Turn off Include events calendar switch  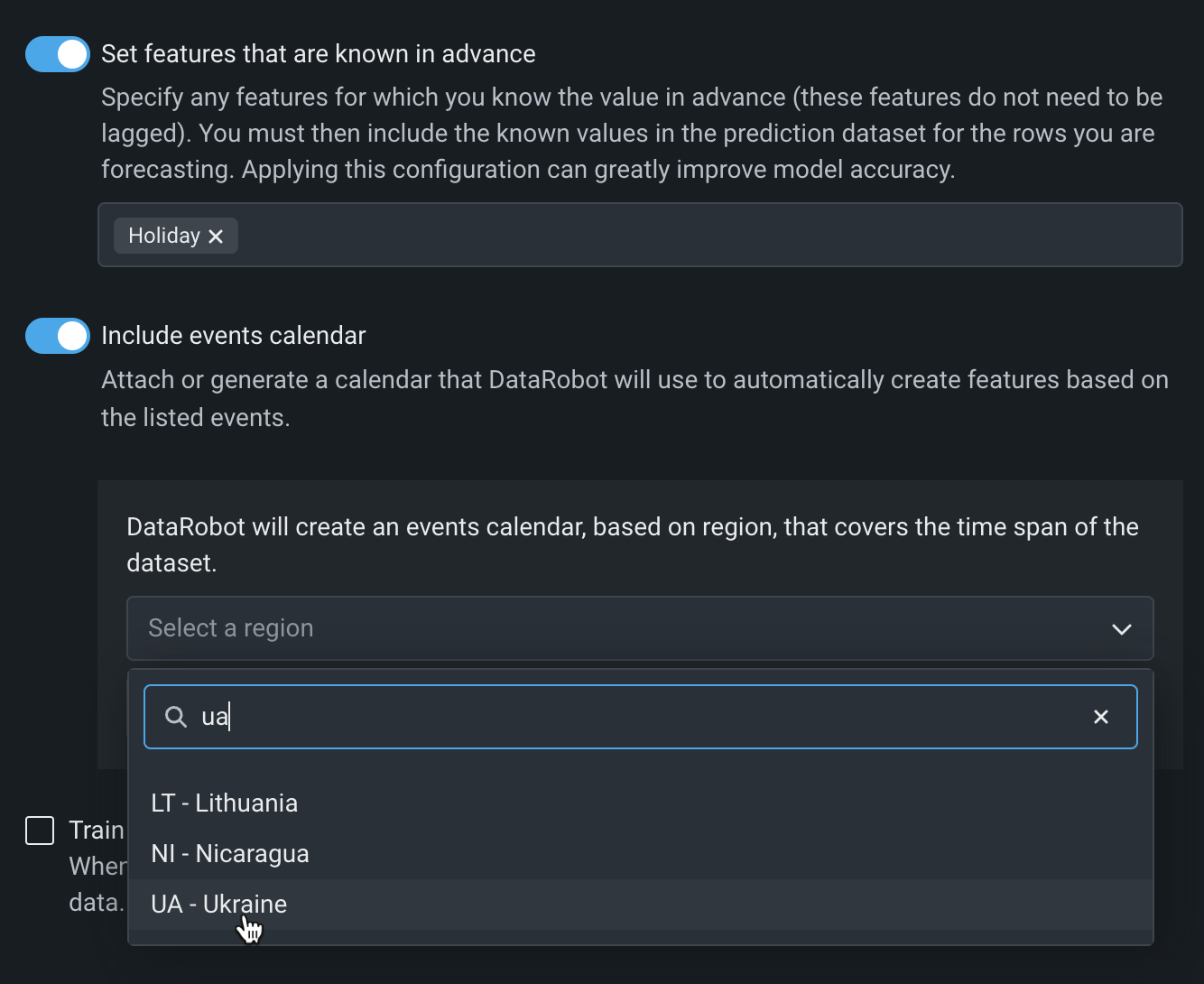(x=58, y=336)
